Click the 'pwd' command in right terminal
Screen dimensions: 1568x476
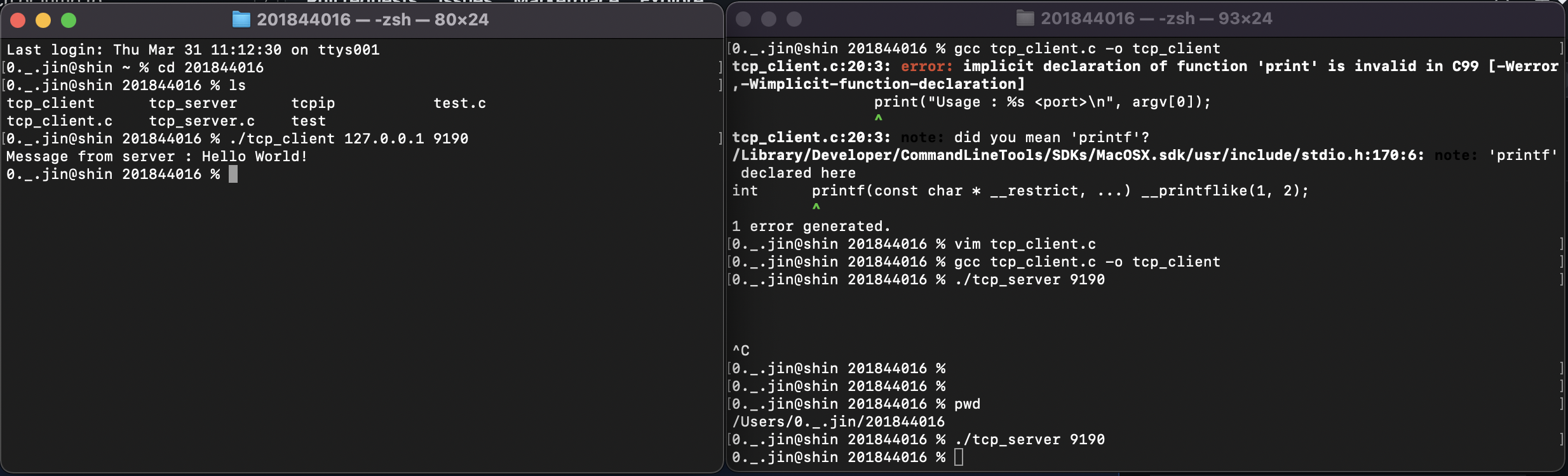coord(967,404)
